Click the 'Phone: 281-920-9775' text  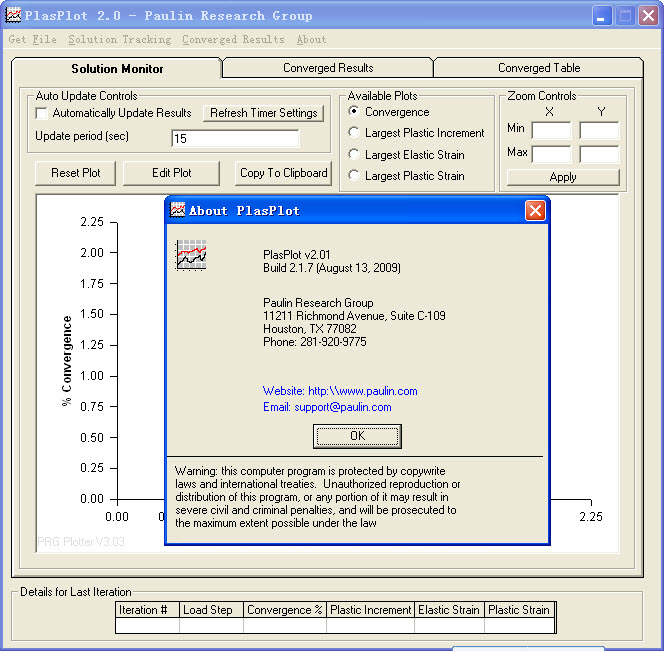click(315, 342)
